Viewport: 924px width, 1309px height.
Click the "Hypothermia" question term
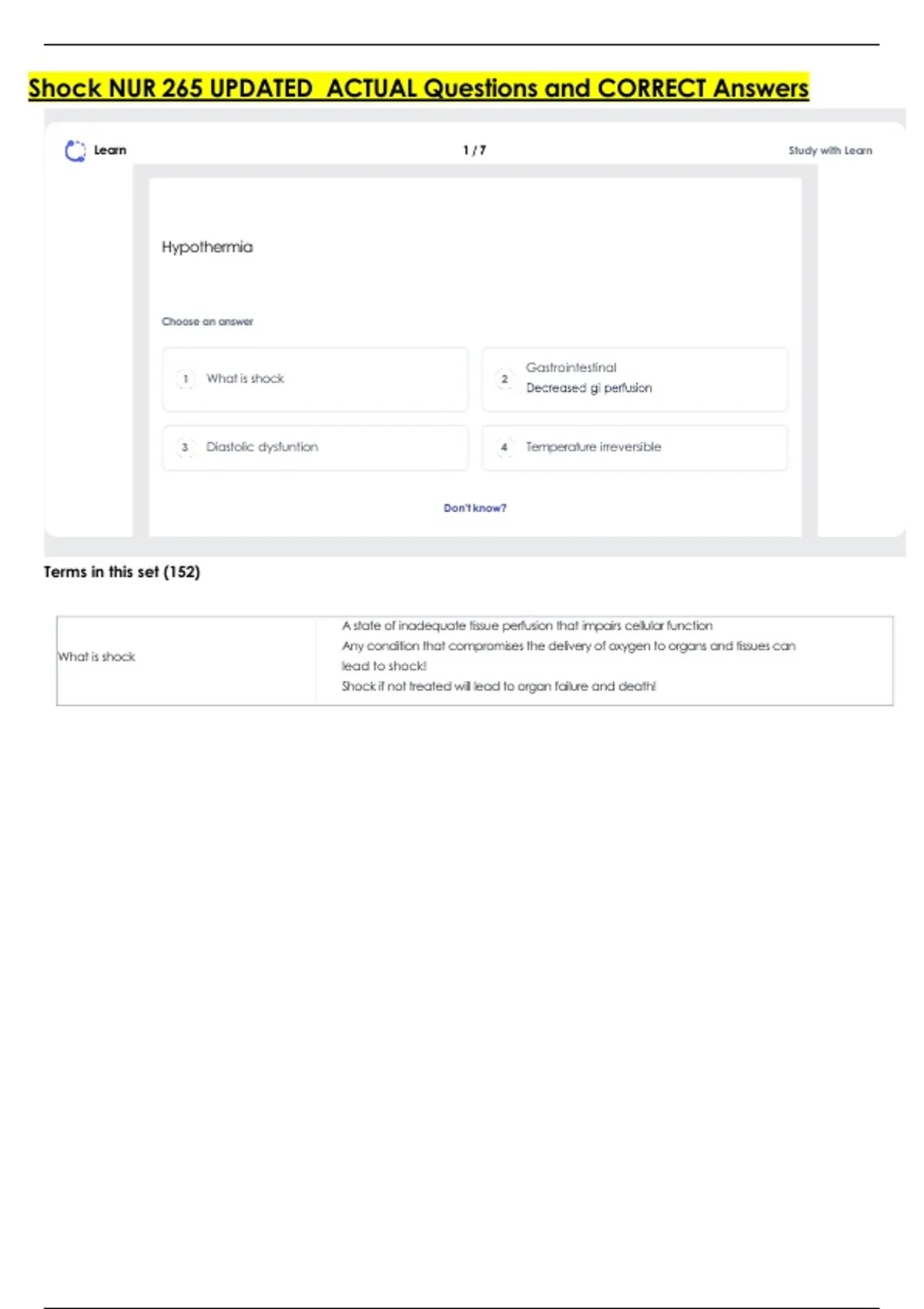pos(207,247)
